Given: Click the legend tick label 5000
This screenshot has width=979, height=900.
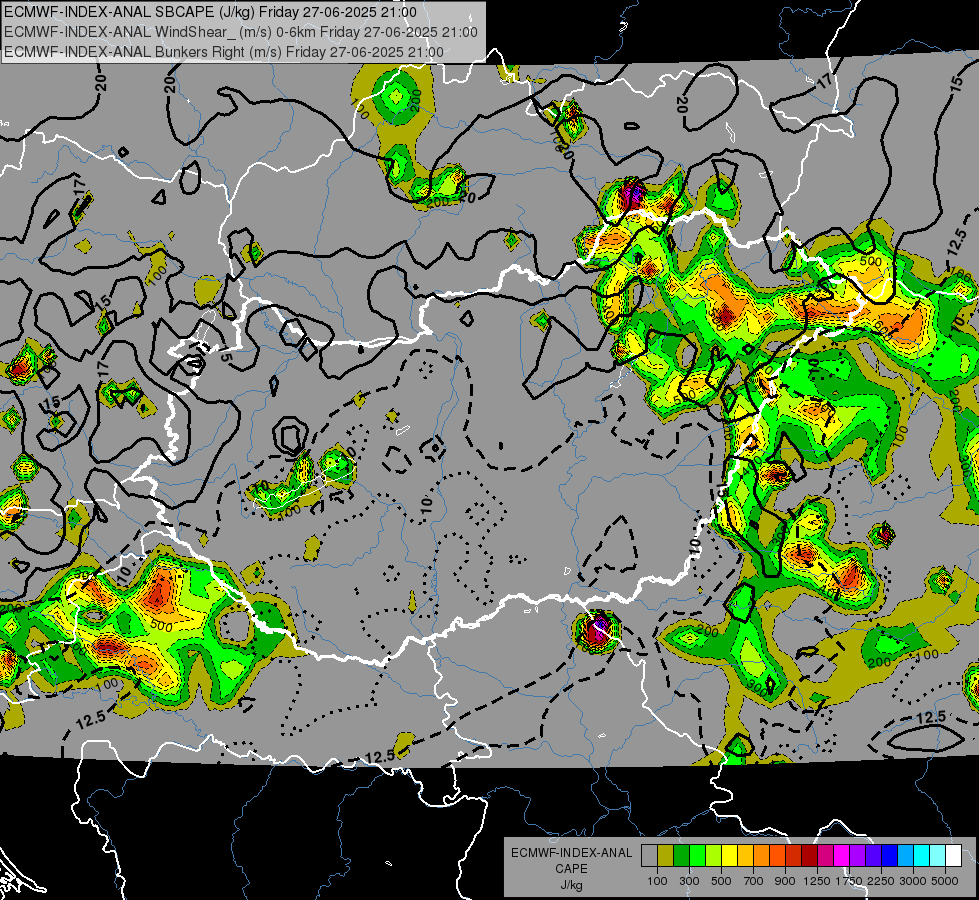Looking at the screenshot, I should (x=945, y=881).
